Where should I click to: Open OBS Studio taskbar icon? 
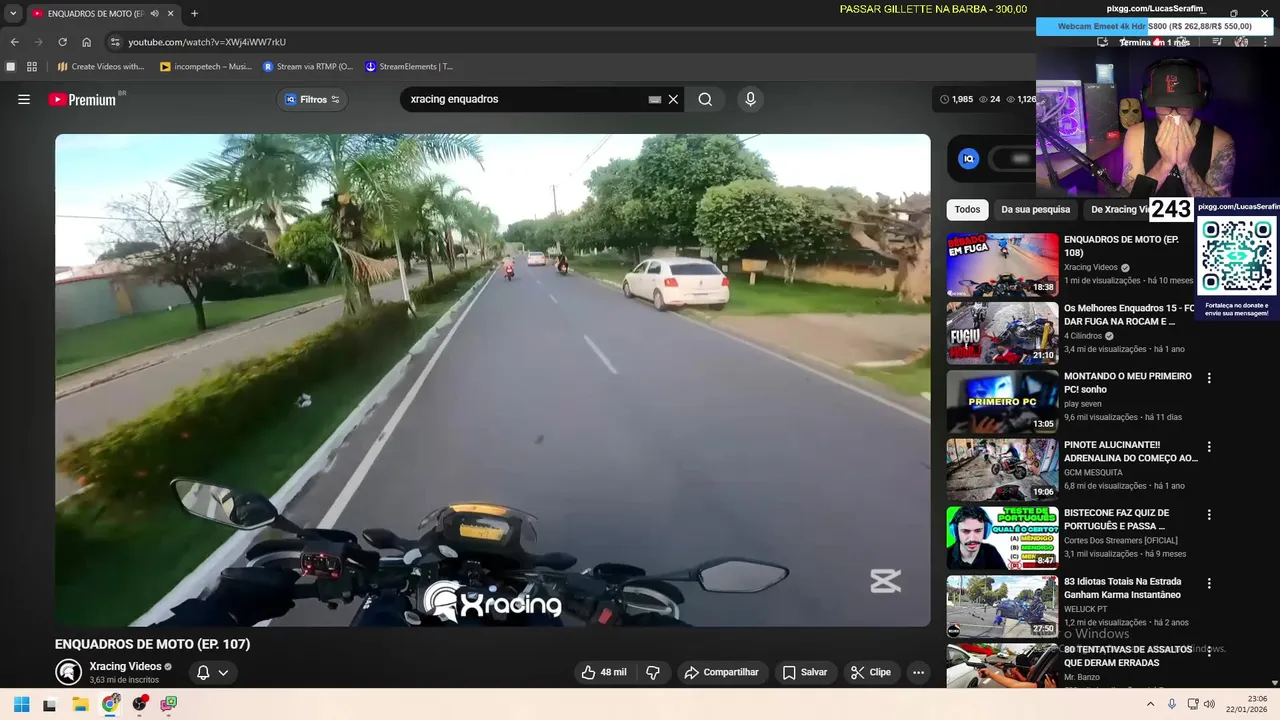140,704
